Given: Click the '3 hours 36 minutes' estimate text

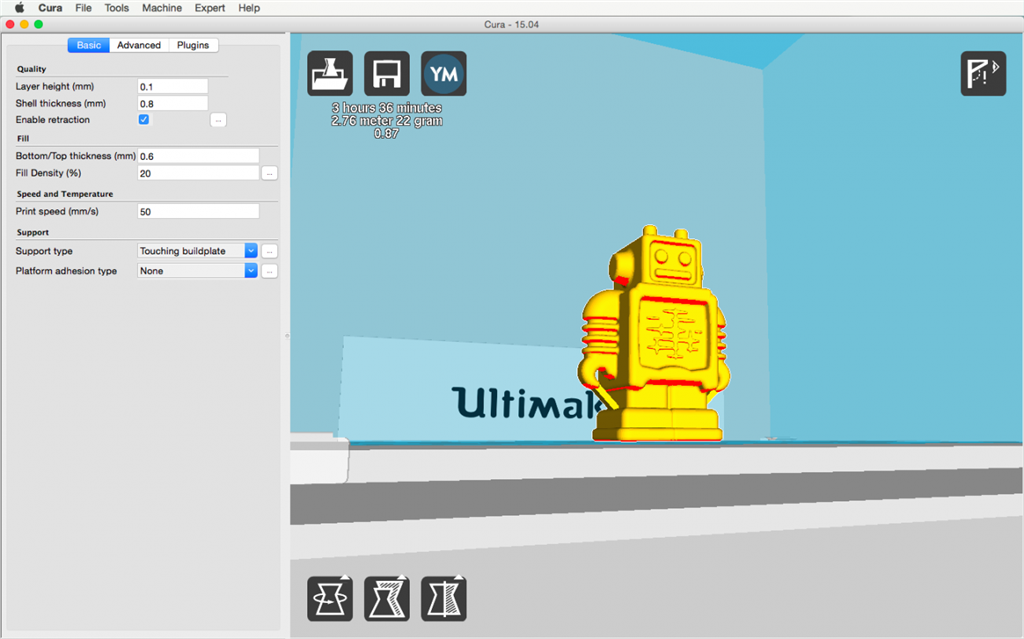Looking at the screenshot, I should pos(387,108).
